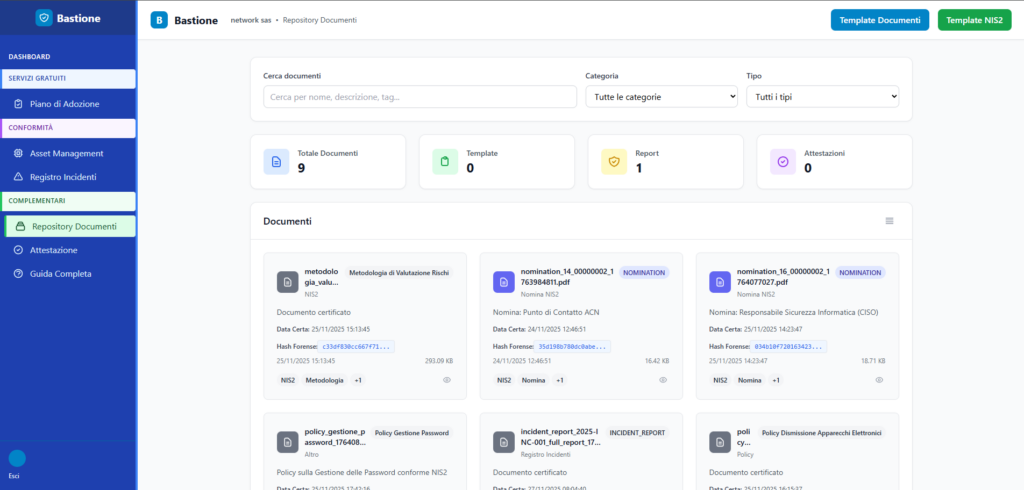Click the blue B icon in header
Viewport: 1024px width, 490px height.
159,20
